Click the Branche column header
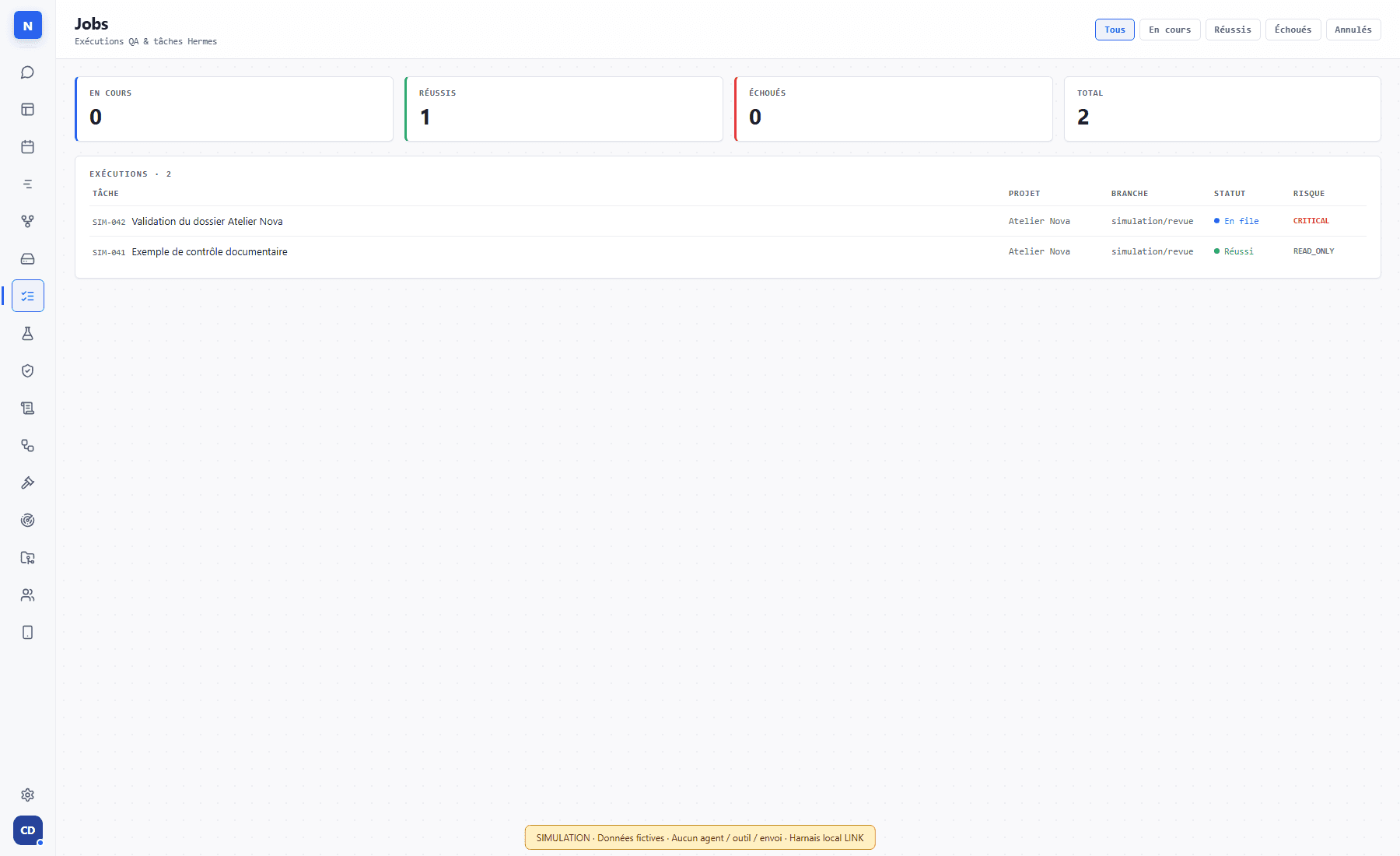 click(x=1129, y=194)
